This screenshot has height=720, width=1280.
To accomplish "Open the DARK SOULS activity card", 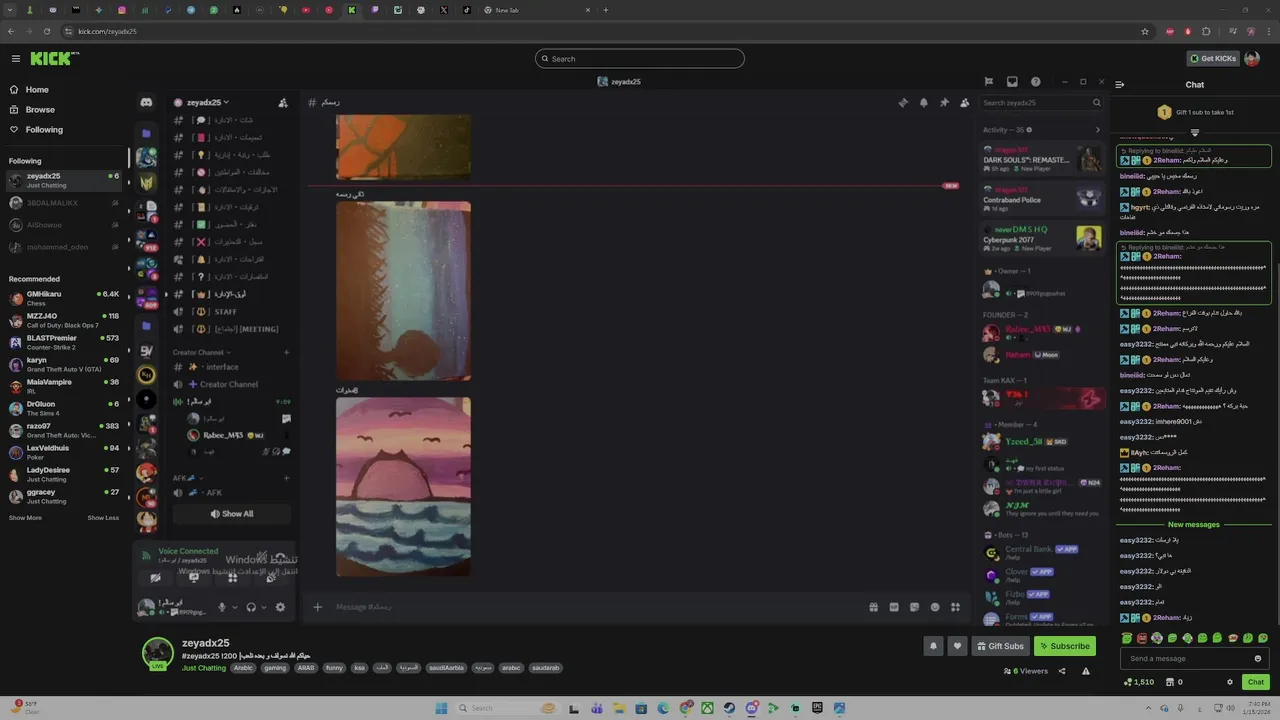I will coord(1041,160).
